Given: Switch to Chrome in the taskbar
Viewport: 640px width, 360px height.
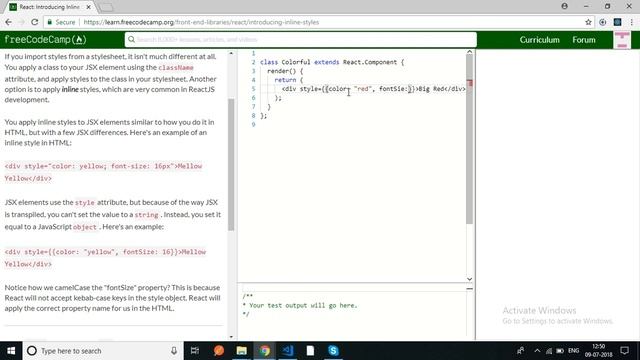Looking at the screenshot, I should pyautogui.click(x=264, y=351).
